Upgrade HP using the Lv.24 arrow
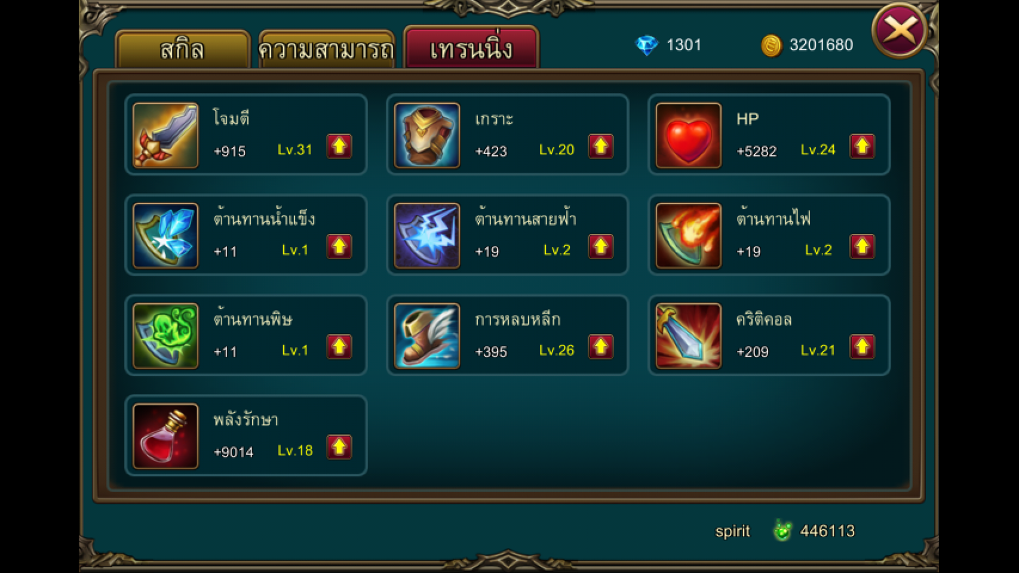This screenshot has height=573, width=1019. click(x=862, y=146)
